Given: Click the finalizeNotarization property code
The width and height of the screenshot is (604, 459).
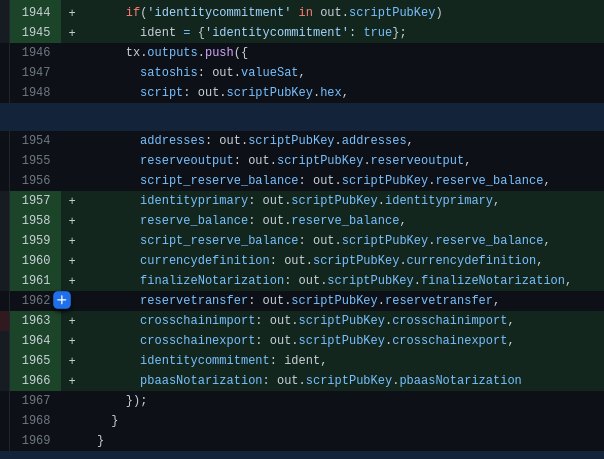Looking at the screenshot, I should (x=356, y=280).
